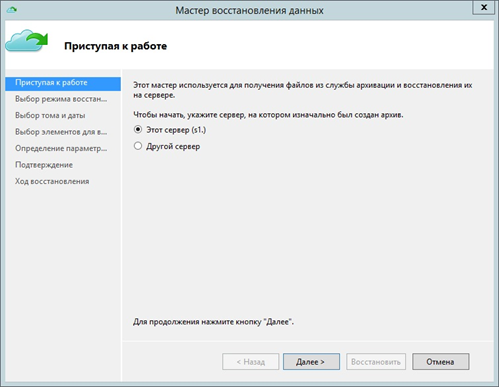Viewport: 499px width, 387px height.
Task: Click the large cloud restore icon in the header
Action: click(27, 41)
